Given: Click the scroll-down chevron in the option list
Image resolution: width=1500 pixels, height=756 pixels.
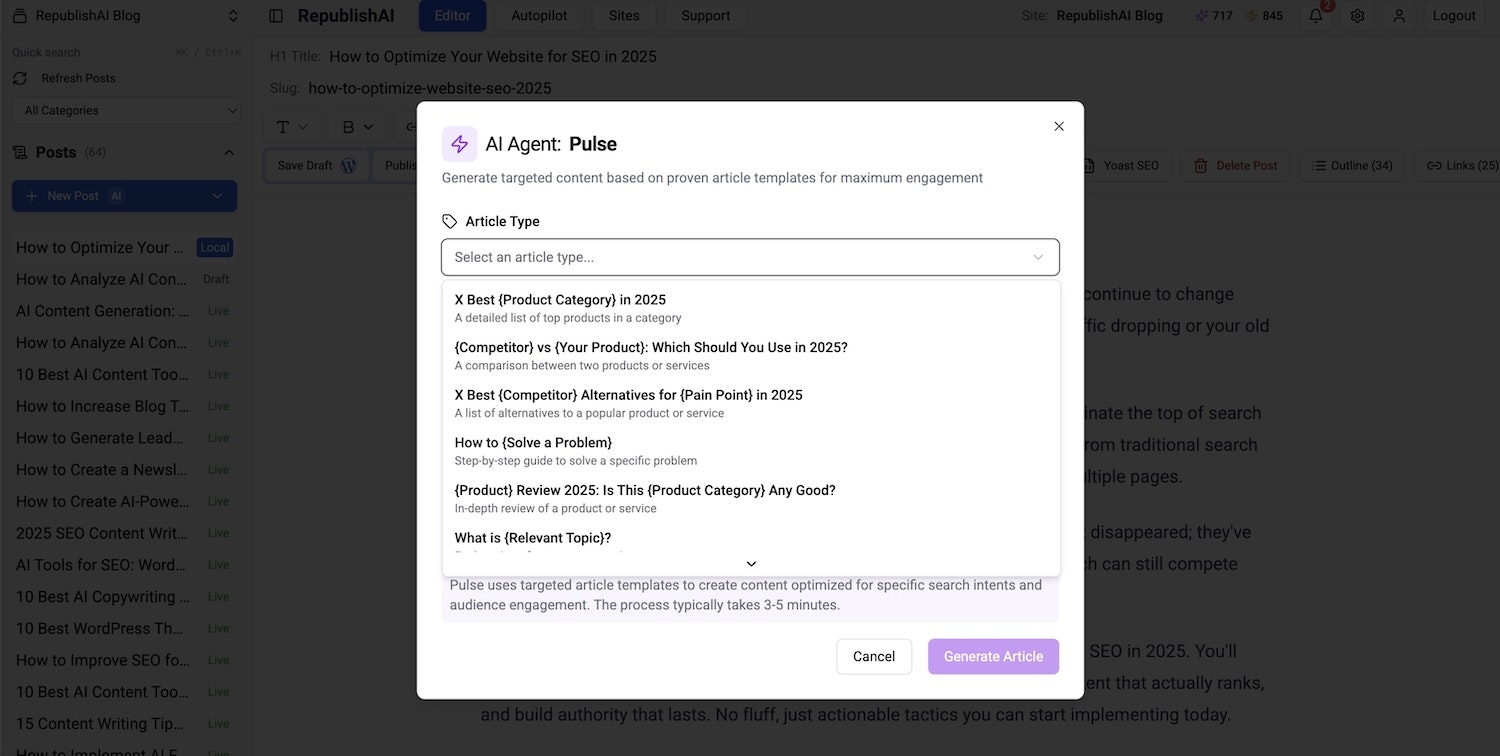Looking at the screenshot, I should point(751,564).
